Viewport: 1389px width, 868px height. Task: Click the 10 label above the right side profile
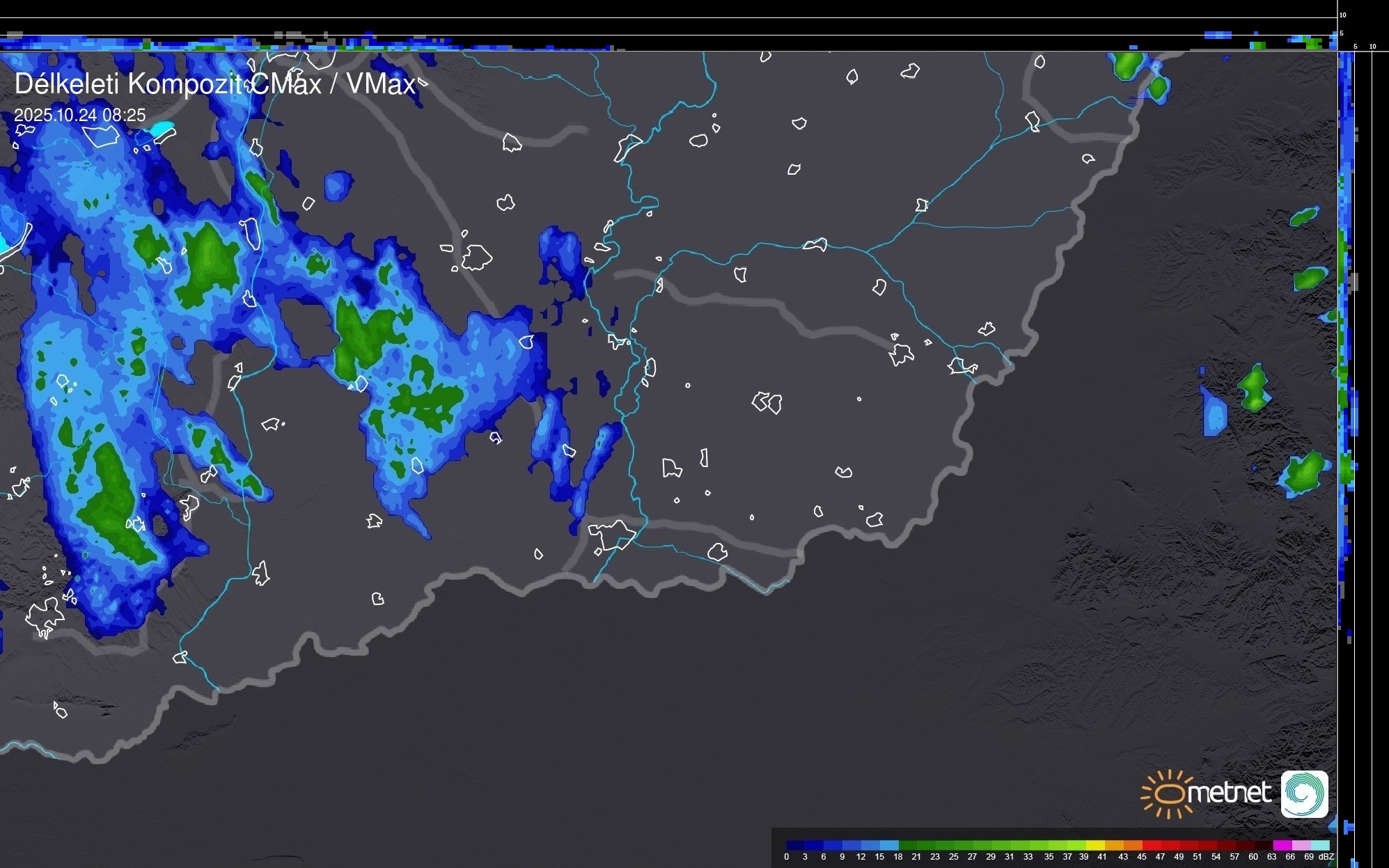(1372, 47)
